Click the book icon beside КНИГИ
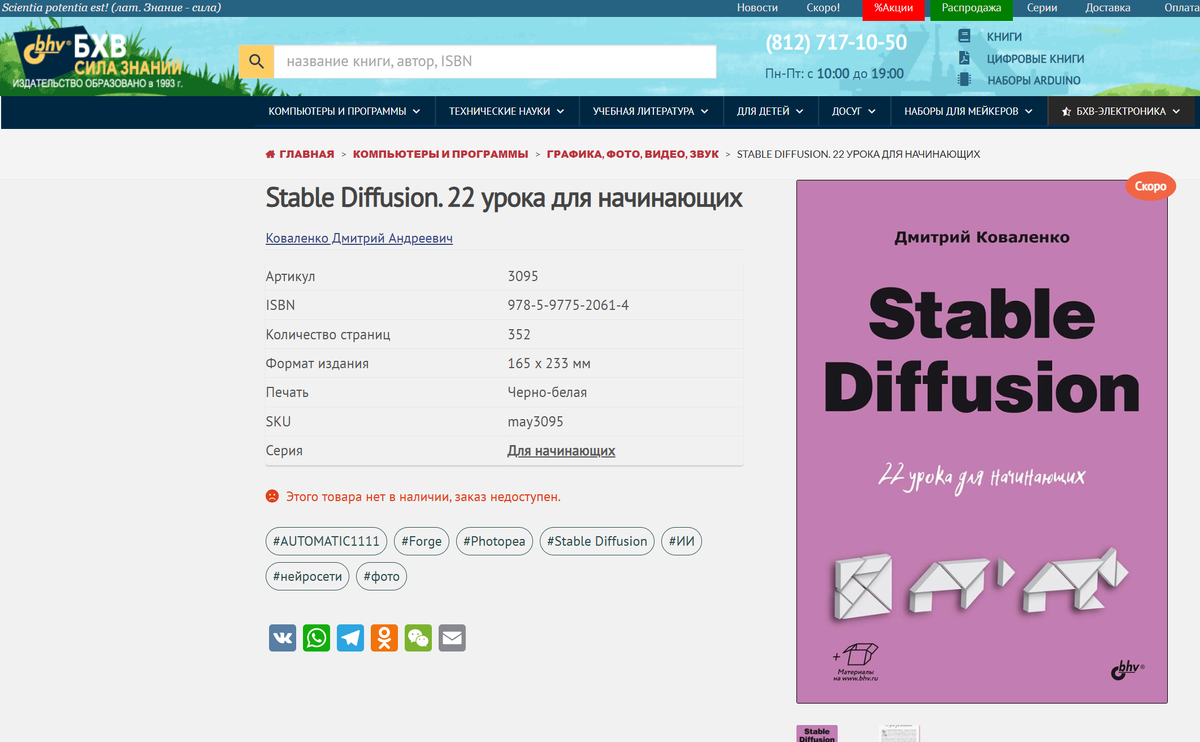 [965, 36]
